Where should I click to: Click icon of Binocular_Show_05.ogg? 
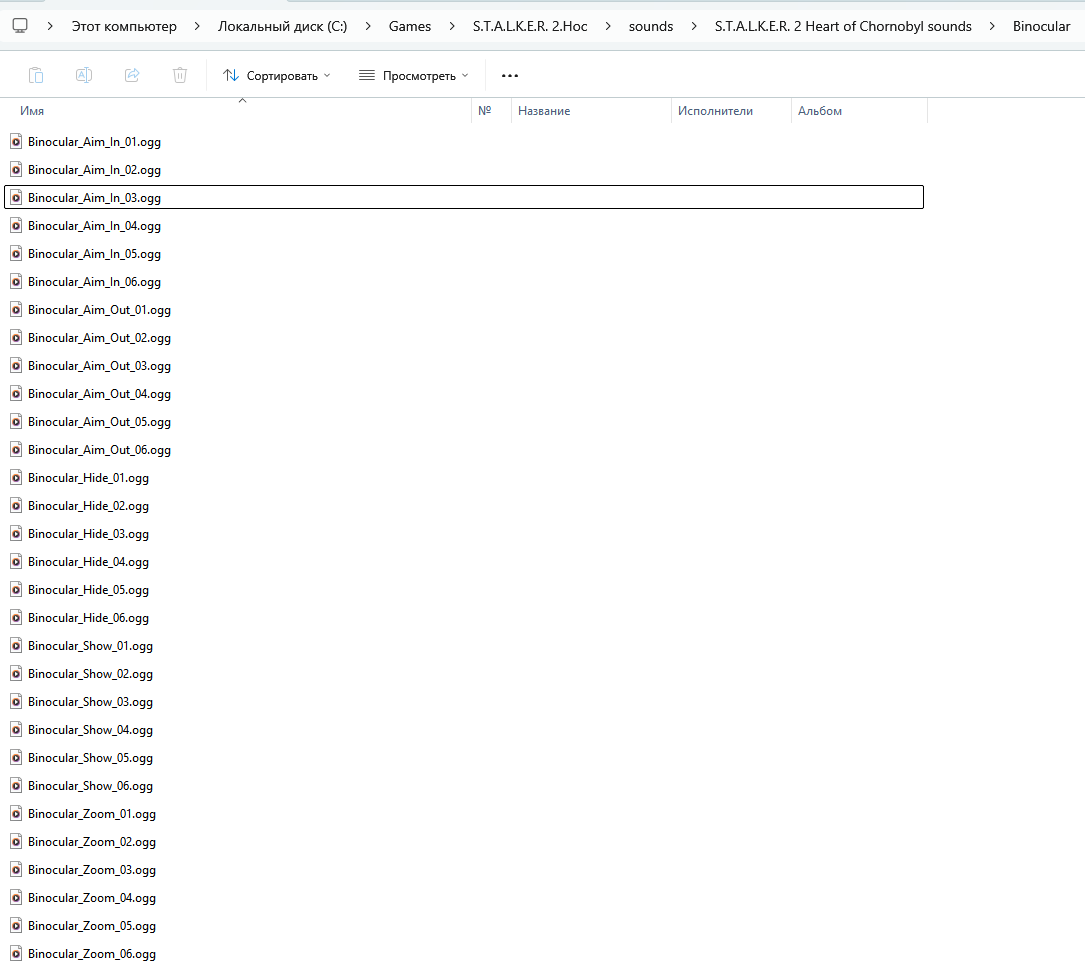pos(16,758)
